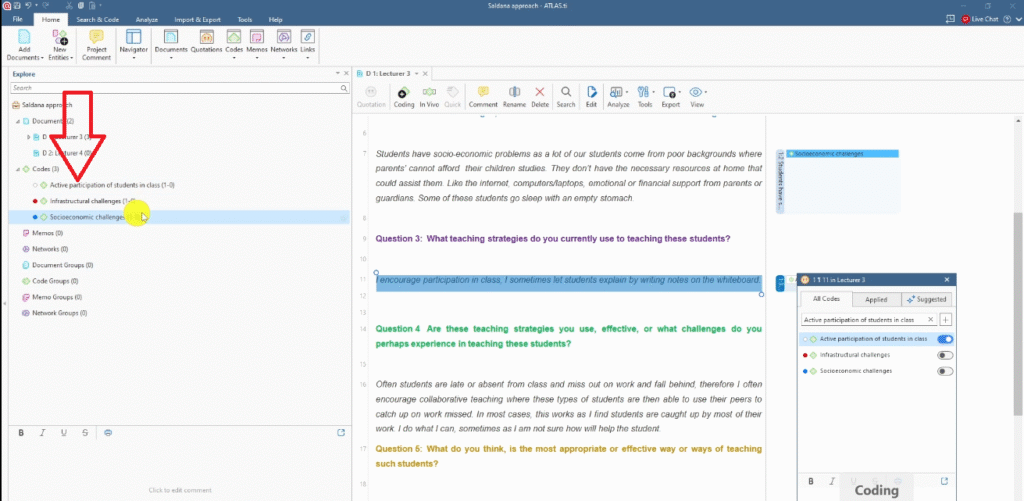Enable the Socioeconomic challenges code toggle
The height and width of the screenshot is (501, 1024).
click(944, 371)
